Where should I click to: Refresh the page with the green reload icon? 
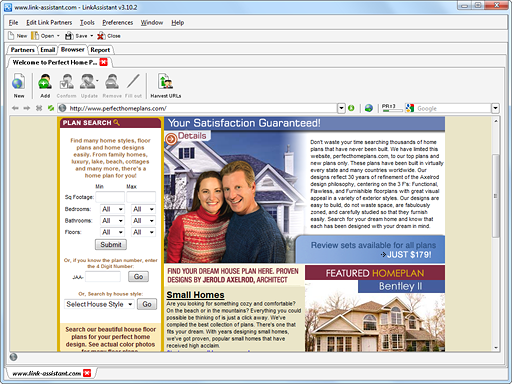51,108
